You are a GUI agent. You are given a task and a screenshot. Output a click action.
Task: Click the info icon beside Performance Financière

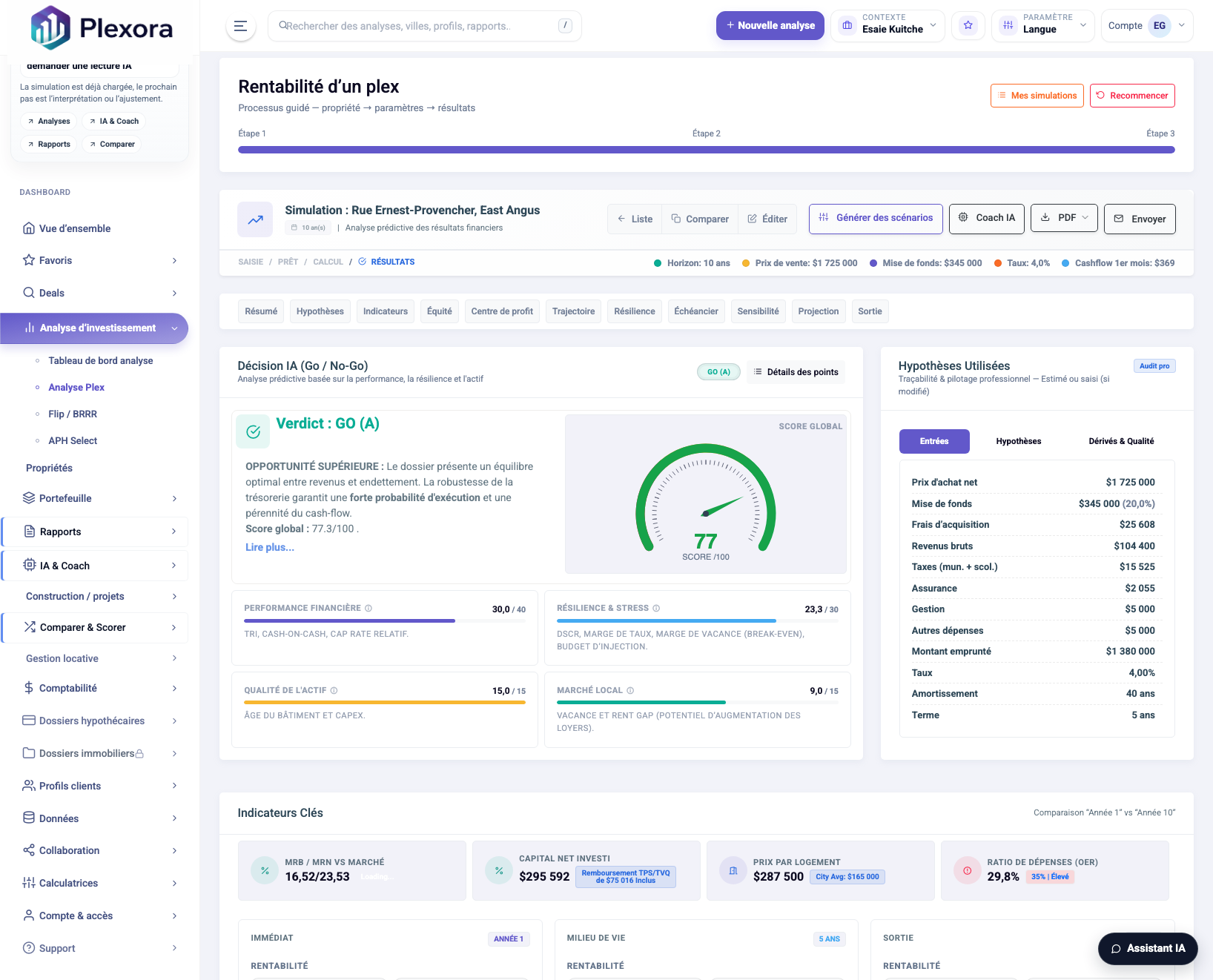pos(368,609)
